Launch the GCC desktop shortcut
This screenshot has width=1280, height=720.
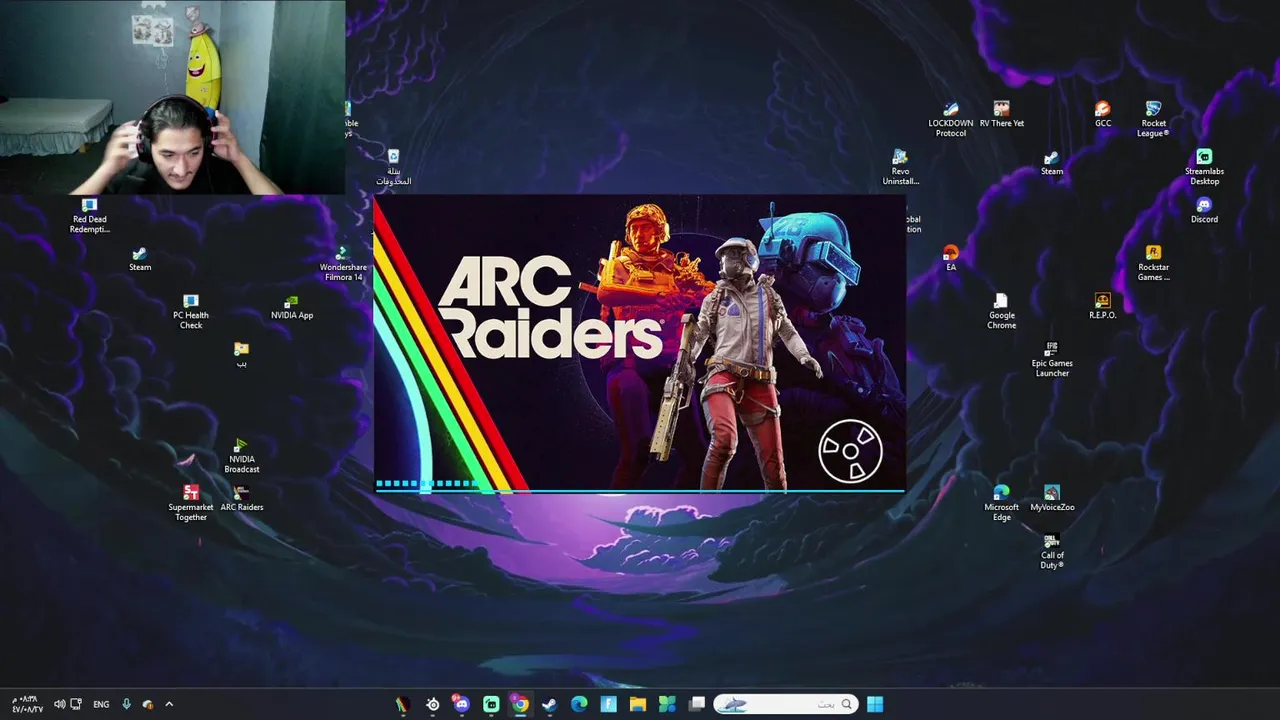click(x=1103, y=115)
